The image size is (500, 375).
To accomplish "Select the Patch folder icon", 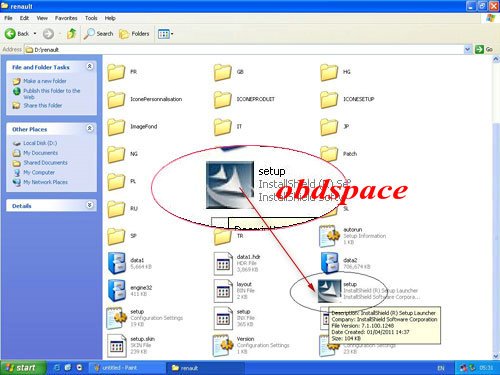I will (x=329, y=154).
